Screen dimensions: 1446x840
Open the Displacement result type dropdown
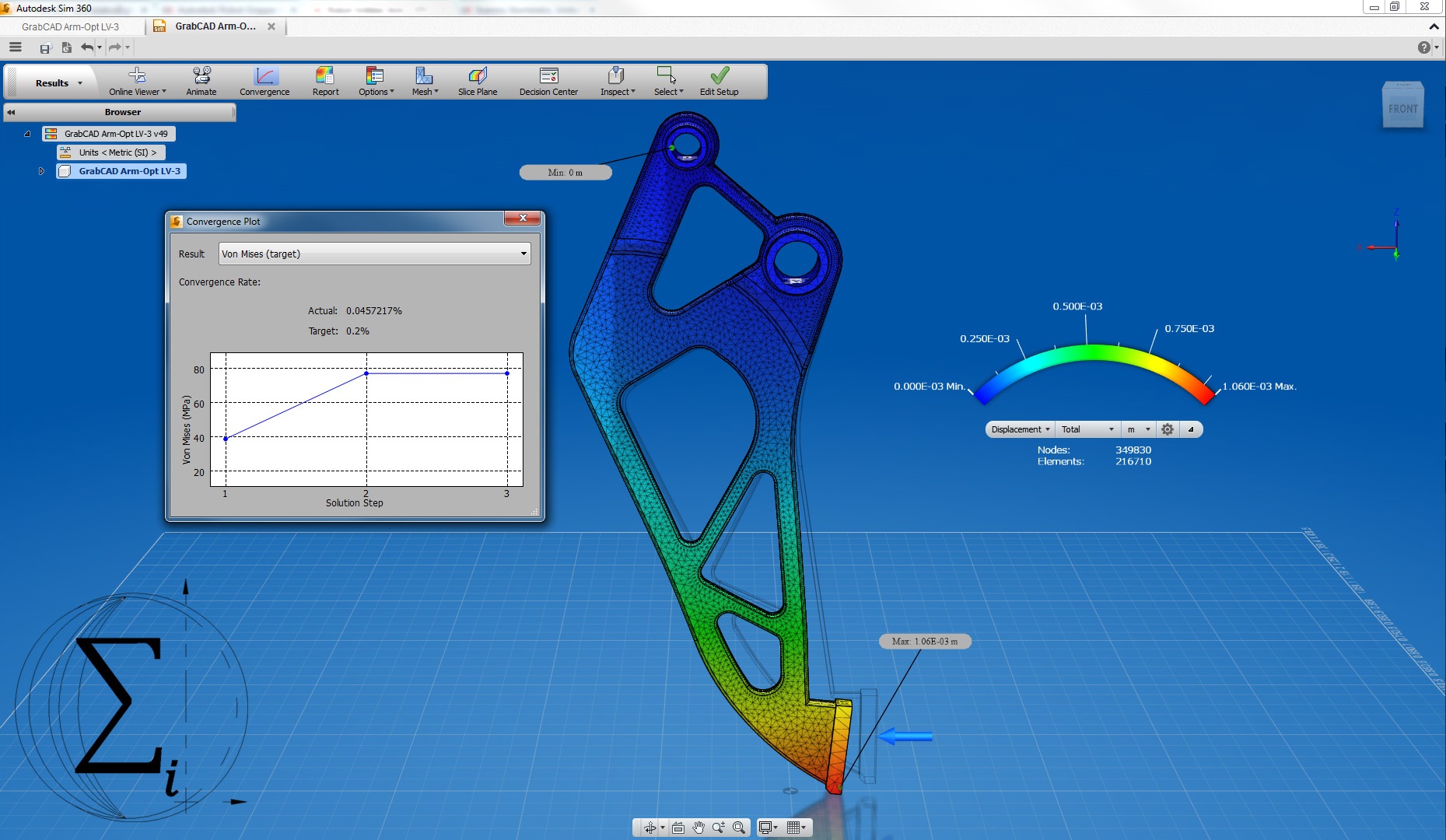click(x=1020, y=429)
